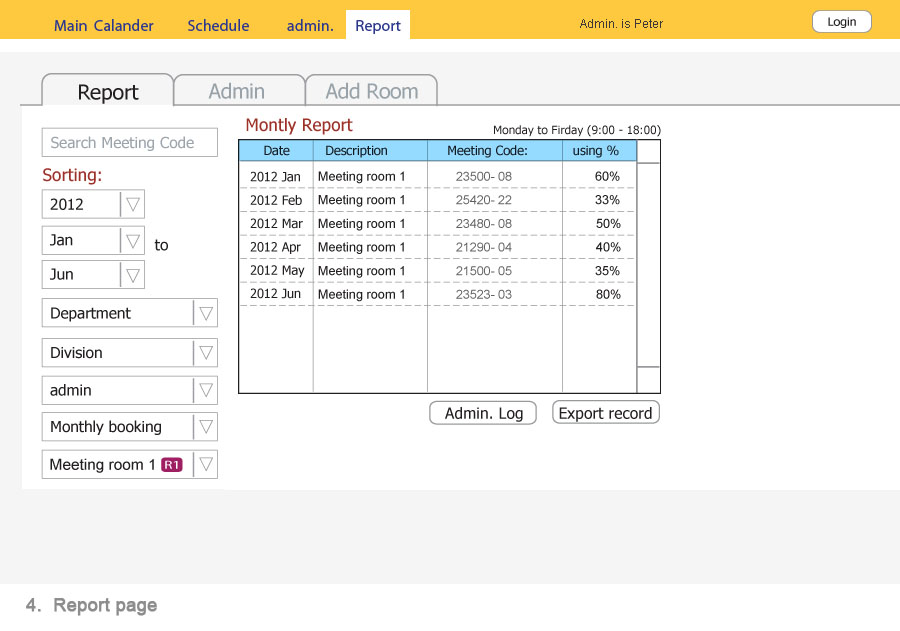Expand the Department dropdown

130,313
